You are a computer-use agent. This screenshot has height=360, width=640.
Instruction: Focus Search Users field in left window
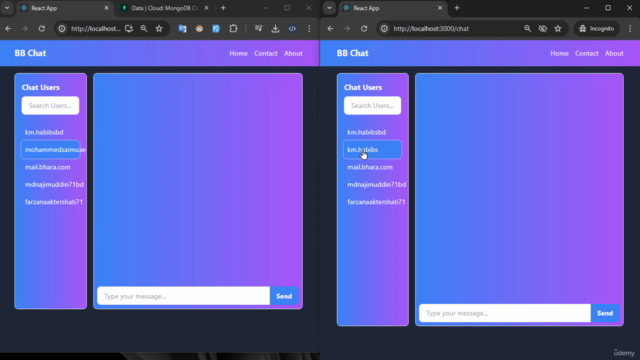tap(50, 105)
